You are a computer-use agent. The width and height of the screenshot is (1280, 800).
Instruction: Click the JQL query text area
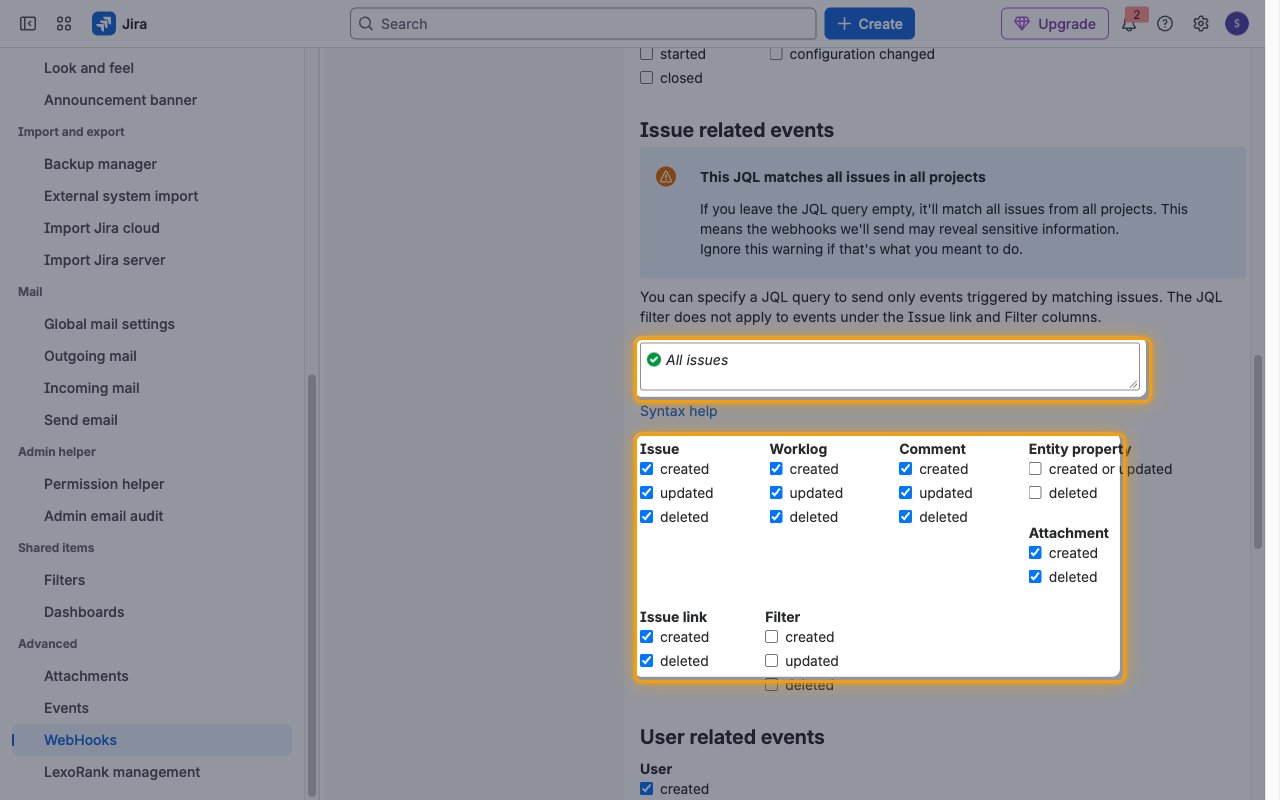point(890,367)
